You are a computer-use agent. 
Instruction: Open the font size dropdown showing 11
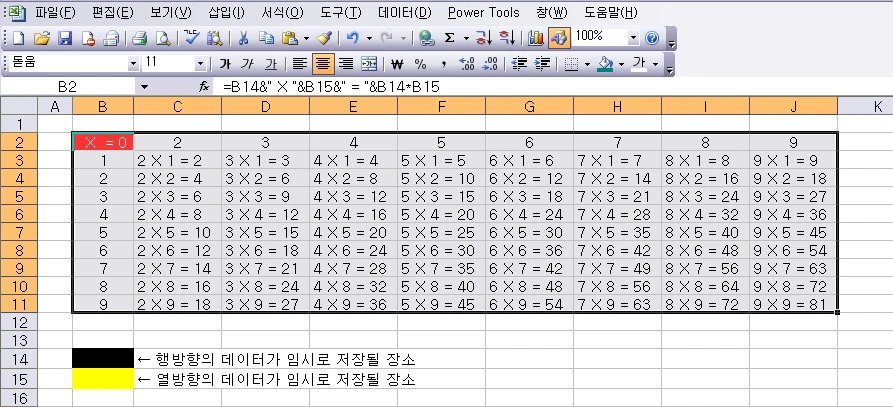[200, 64]
